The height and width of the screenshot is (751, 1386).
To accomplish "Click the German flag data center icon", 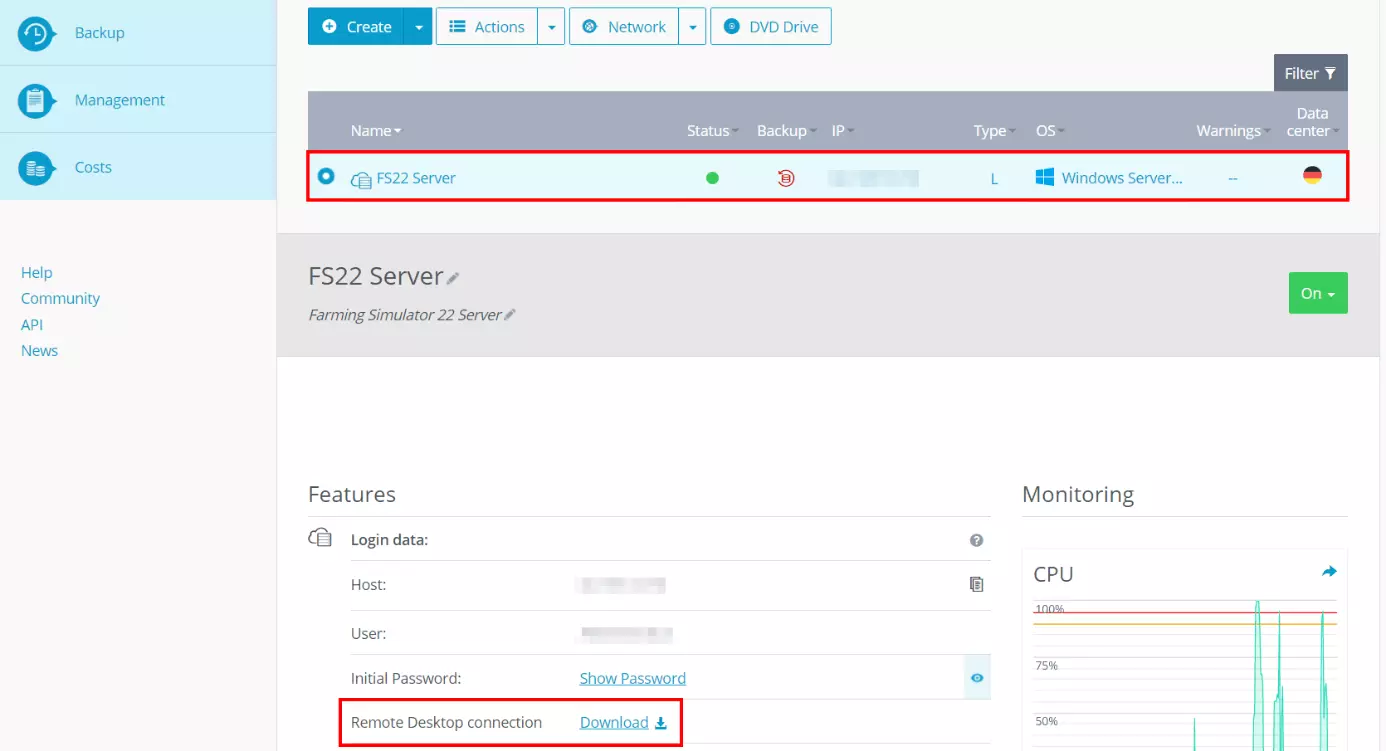I will [1312, 175].
